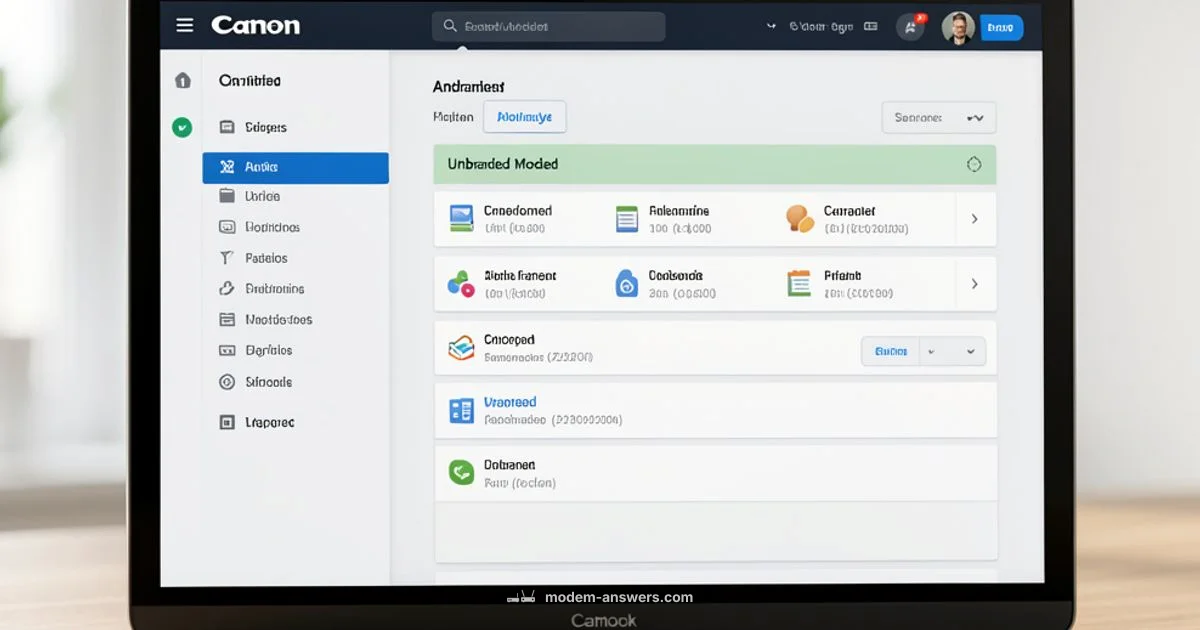Click the notification bell with red badge

coord(910,27)
